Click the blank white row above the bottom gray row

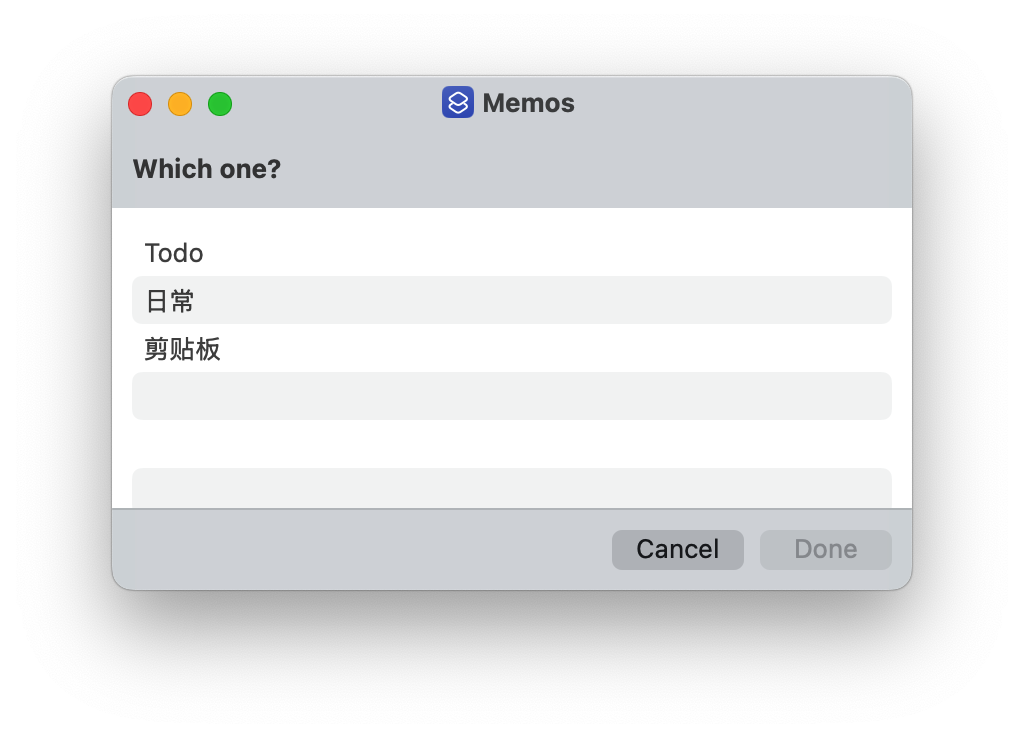pos(511,444)
